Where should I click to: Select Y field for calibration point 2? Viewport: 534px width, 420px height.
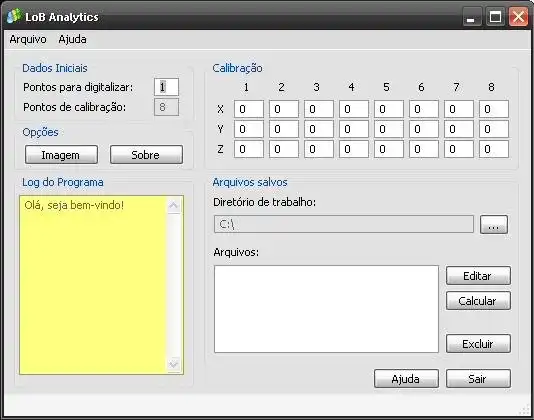[x=284, y=129]
